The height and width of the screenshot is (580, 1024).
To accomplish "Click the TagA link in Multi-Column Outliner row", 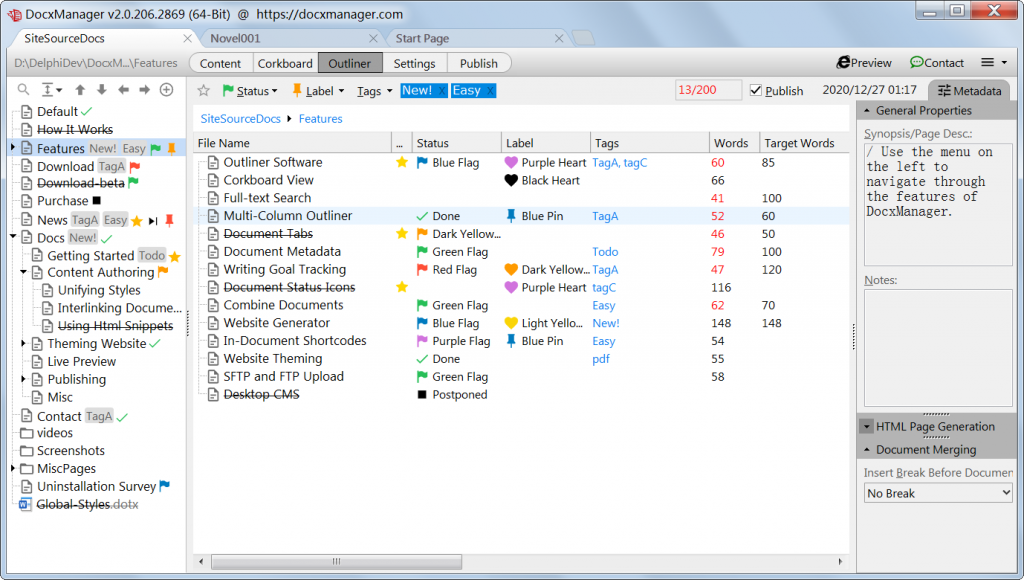I will coord(605,216).
